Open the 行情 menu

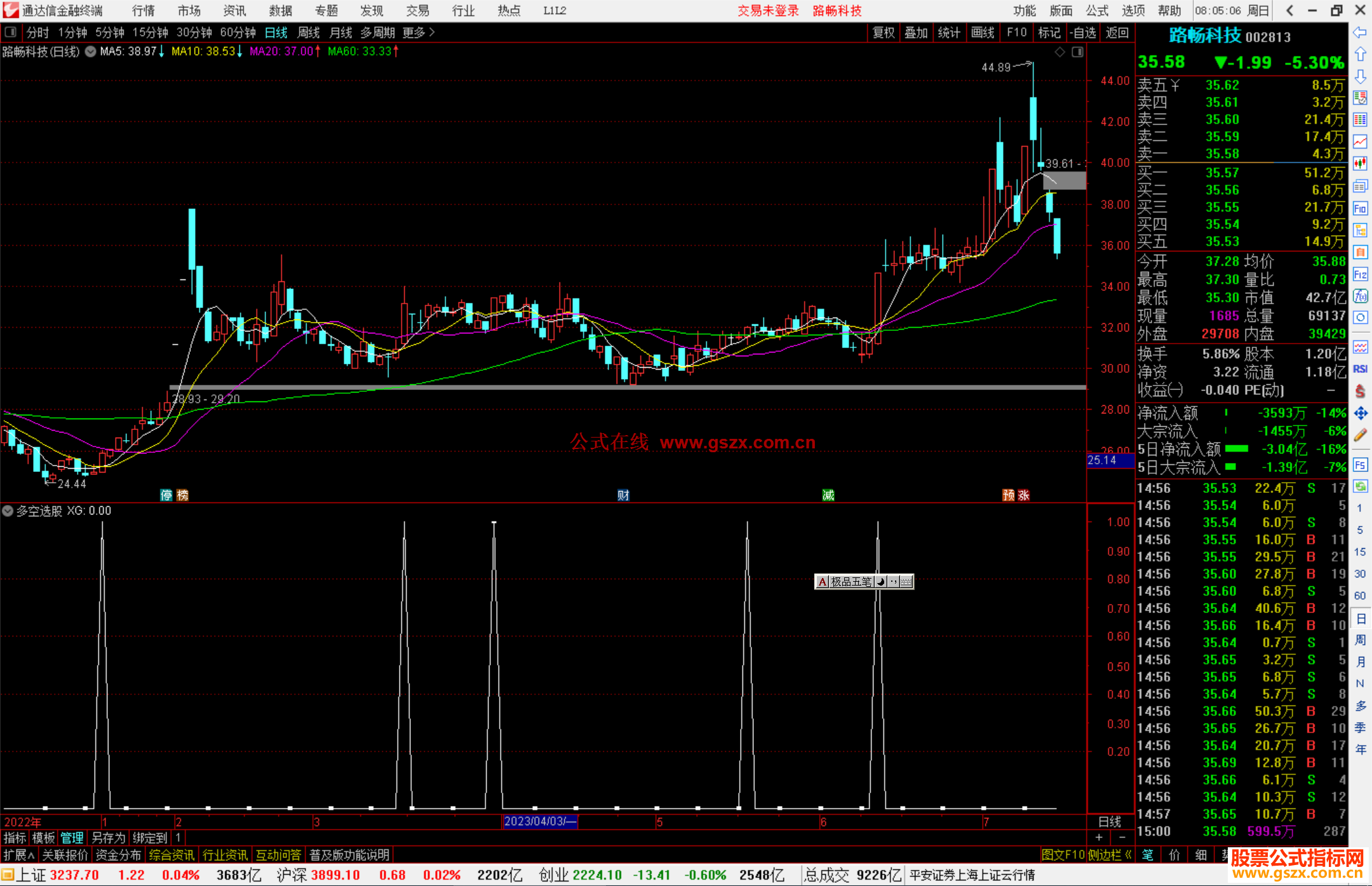143,11
